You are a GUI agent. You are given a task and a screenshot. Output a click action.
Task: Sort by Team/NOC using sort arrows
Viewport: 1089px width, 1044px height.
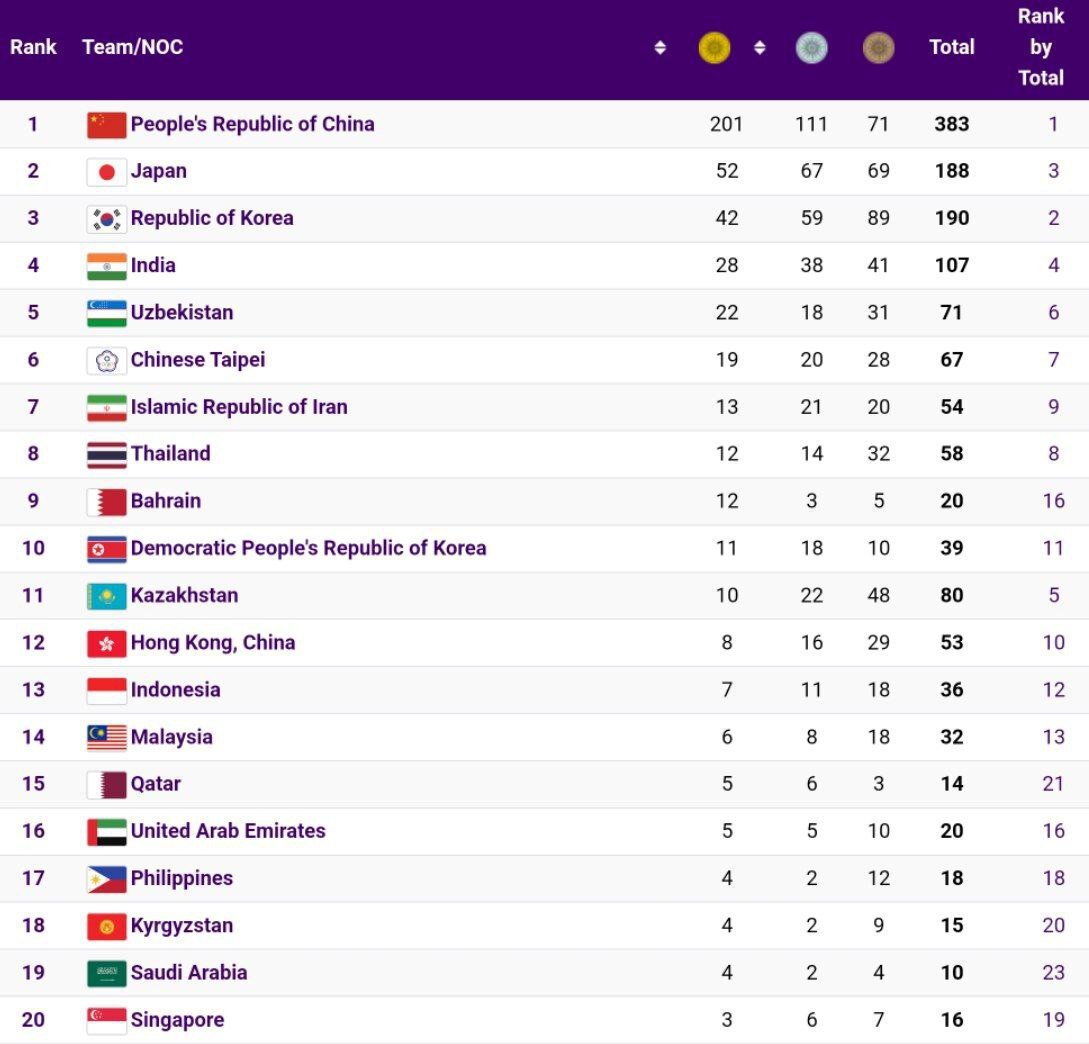[x=660, y=47]
